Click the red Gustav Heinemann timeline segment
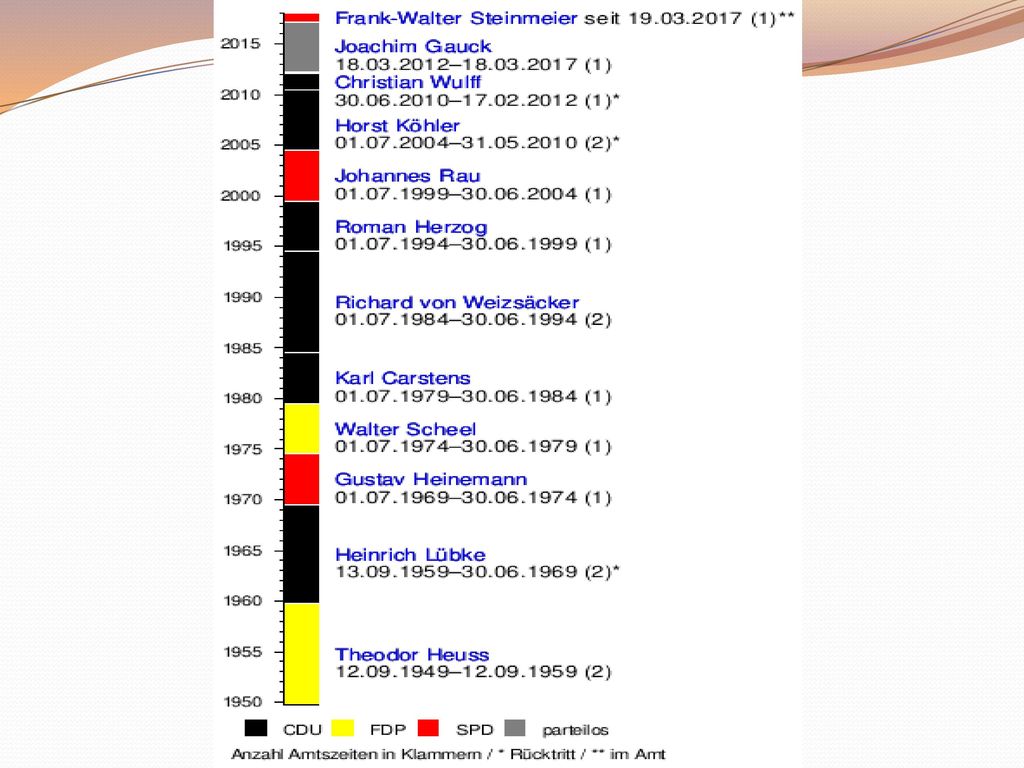The height and width of the screenshot is (768, 1024). (302, 479)
